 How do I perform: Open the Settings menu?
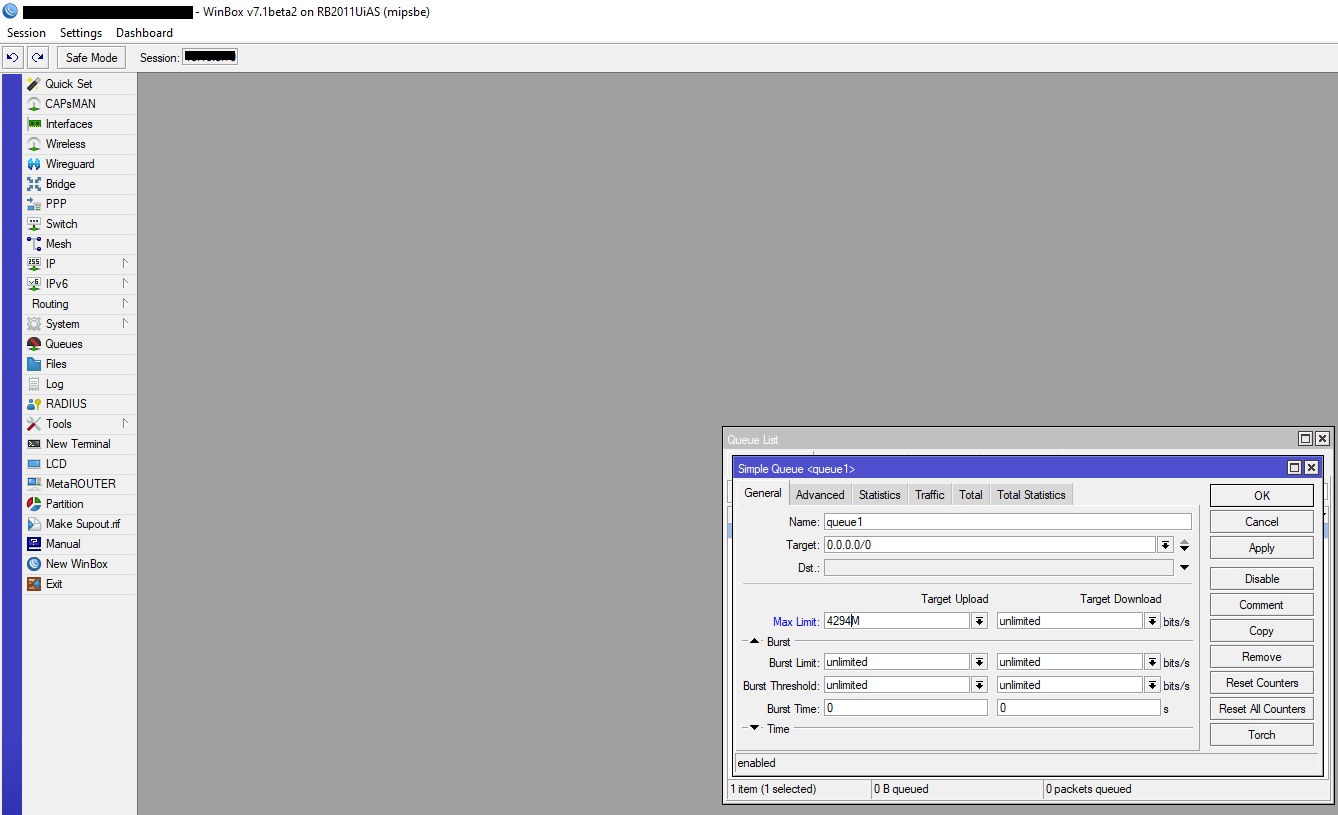point(81,33)
